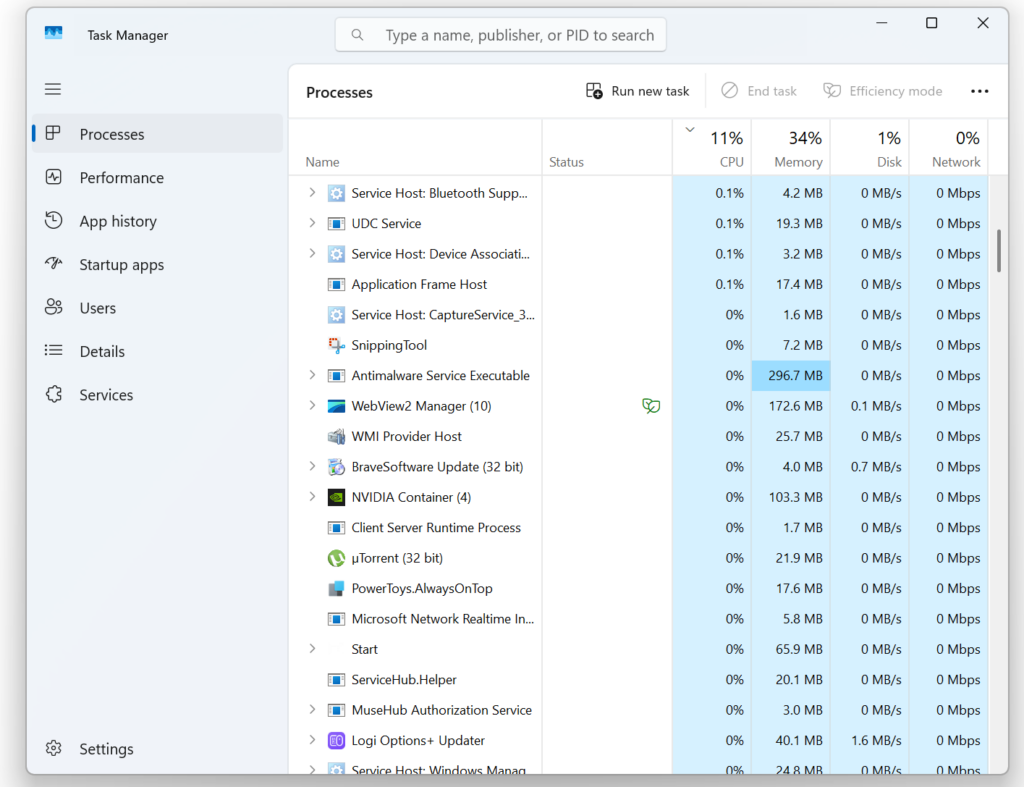1024x787 pixels.
Task: Click the NVIDIA Container process icon
Action: 336,497
